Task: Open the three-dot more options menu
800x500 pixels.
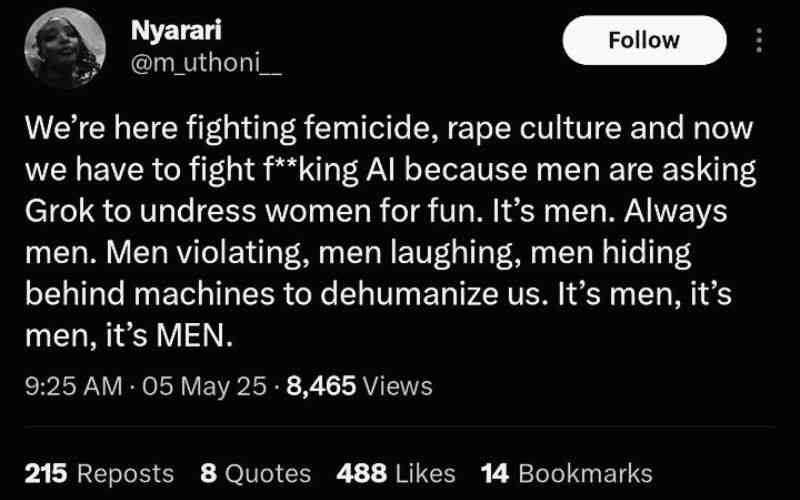Action: [757, 40]
